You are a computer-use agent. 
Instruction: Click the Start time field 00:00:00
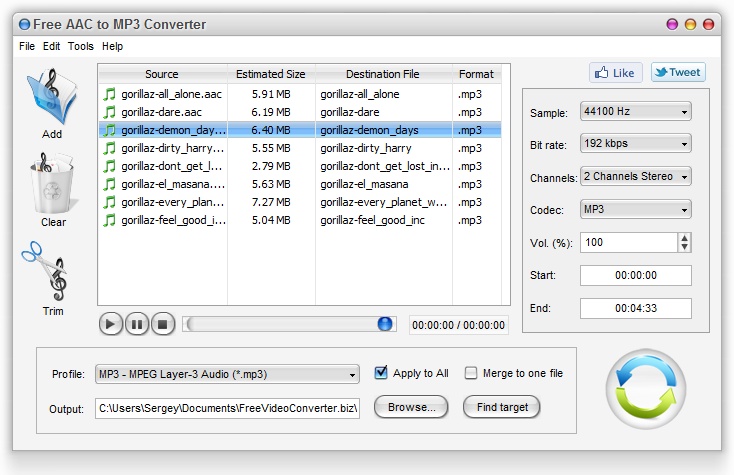(636, 275)
